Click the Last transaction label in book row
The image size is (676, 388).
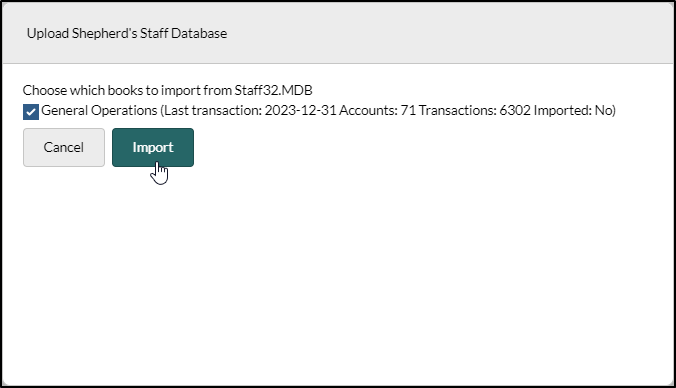point(213,111)
